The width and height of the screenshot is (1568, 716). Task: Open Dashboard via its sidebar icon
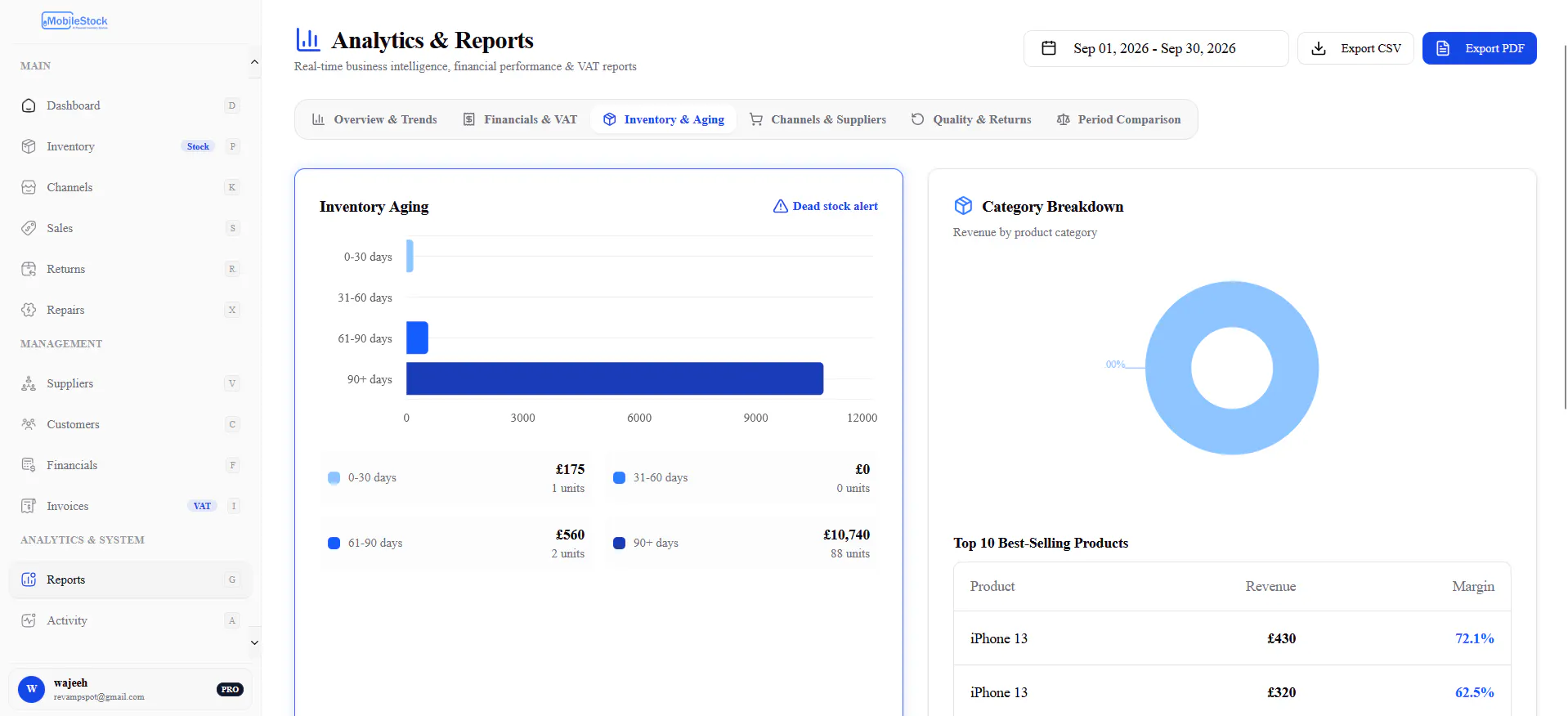coord(29,105)
